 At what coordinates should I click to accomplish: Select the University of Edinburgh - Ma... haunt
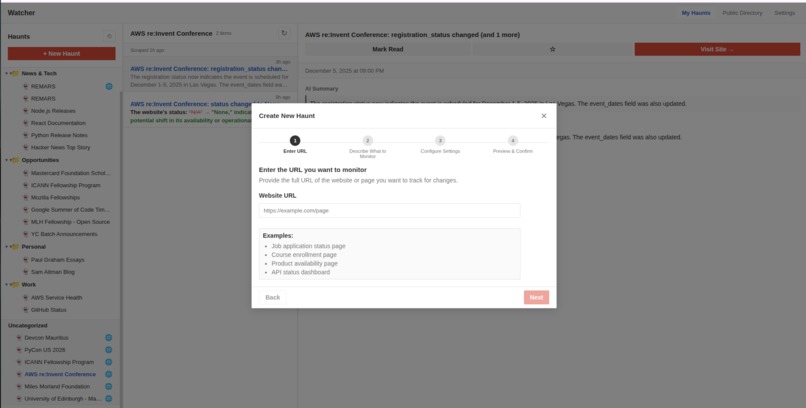coord(63,399)
